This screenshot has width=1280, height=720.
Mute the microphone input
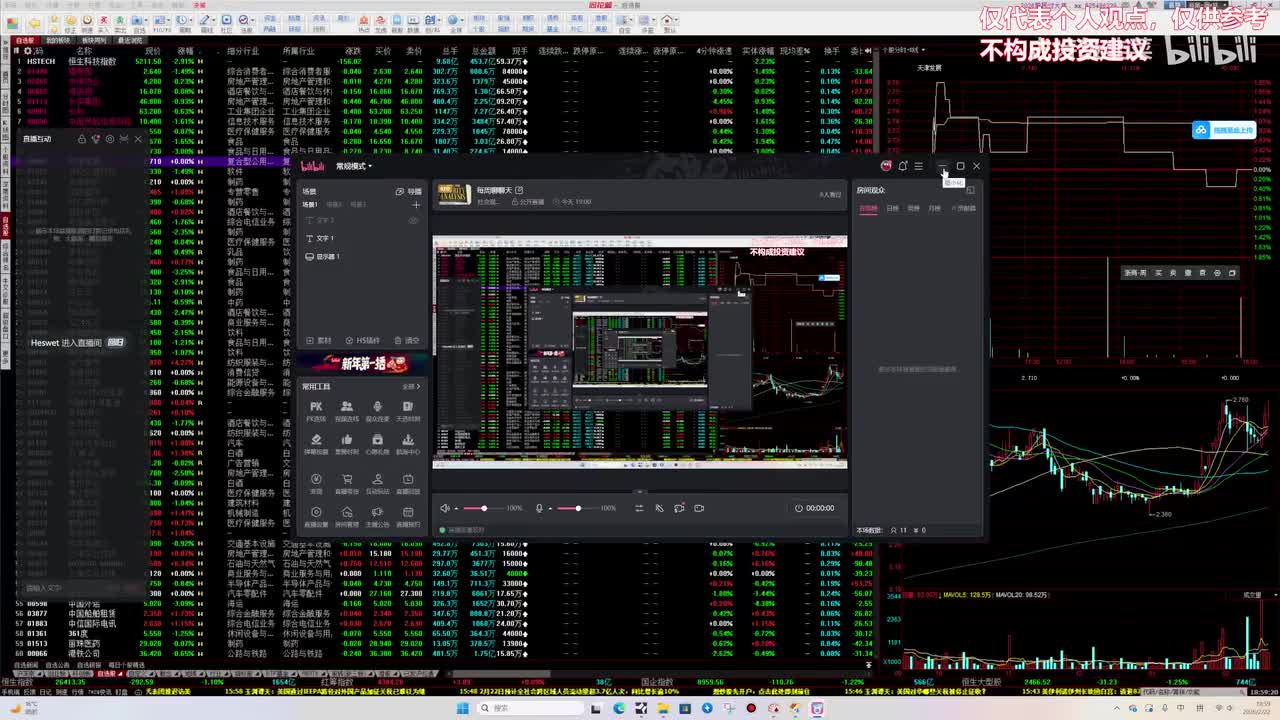pyautogui.click(x=539, y=508)
